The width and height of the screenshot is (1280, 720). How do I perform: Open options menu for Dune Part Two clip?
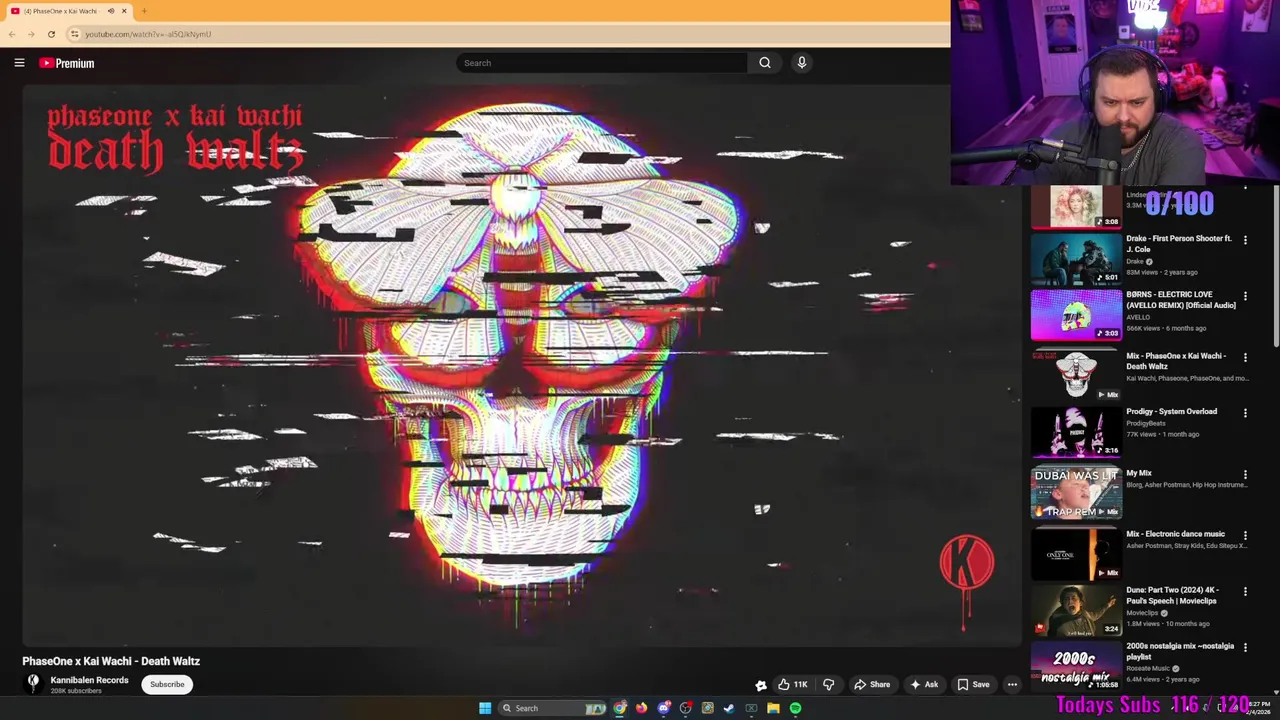tap(1245, 592)
